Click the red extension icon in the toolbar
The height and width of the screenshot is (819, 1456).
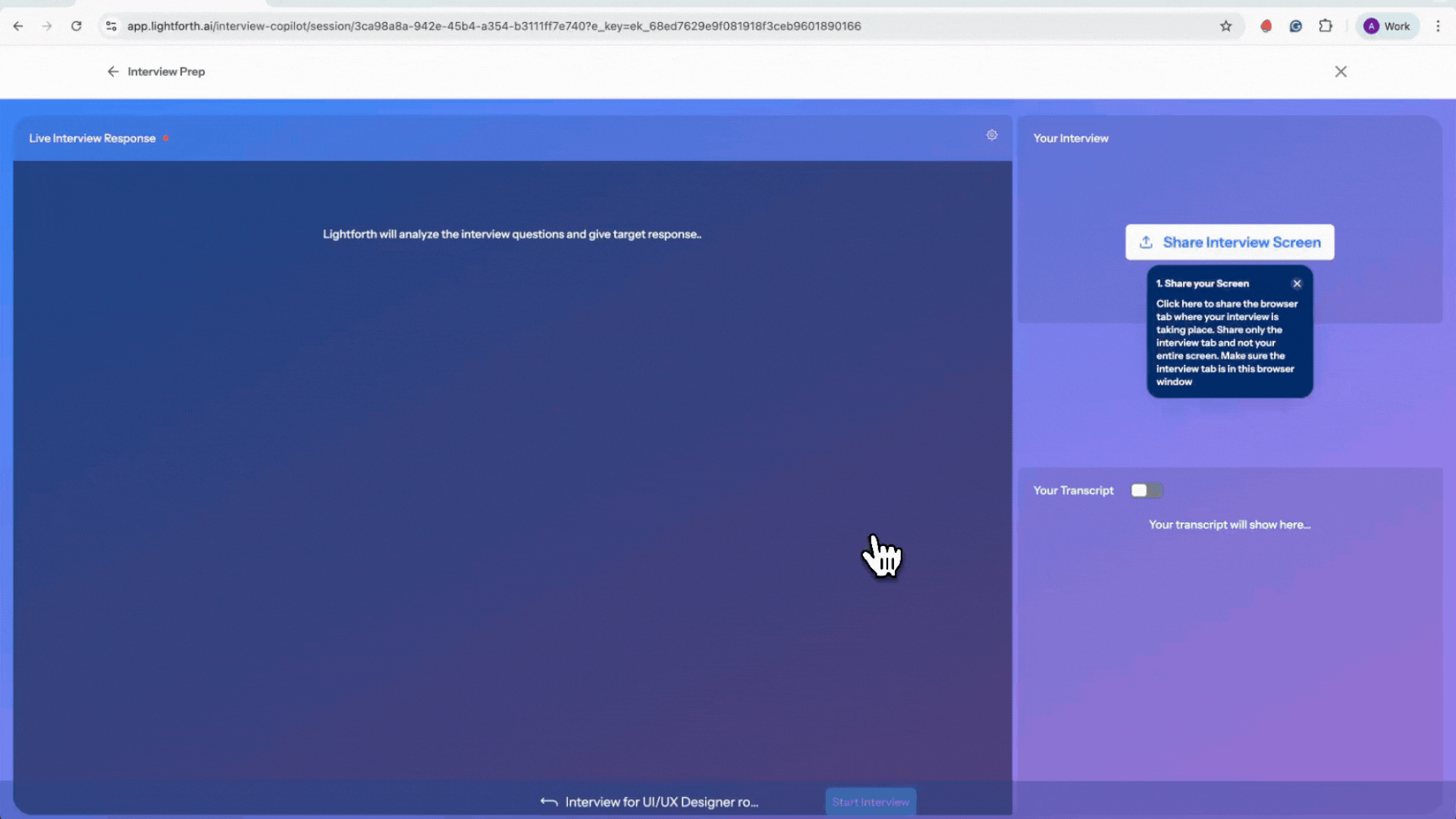pyautogui.click(x=1266, y=26)
